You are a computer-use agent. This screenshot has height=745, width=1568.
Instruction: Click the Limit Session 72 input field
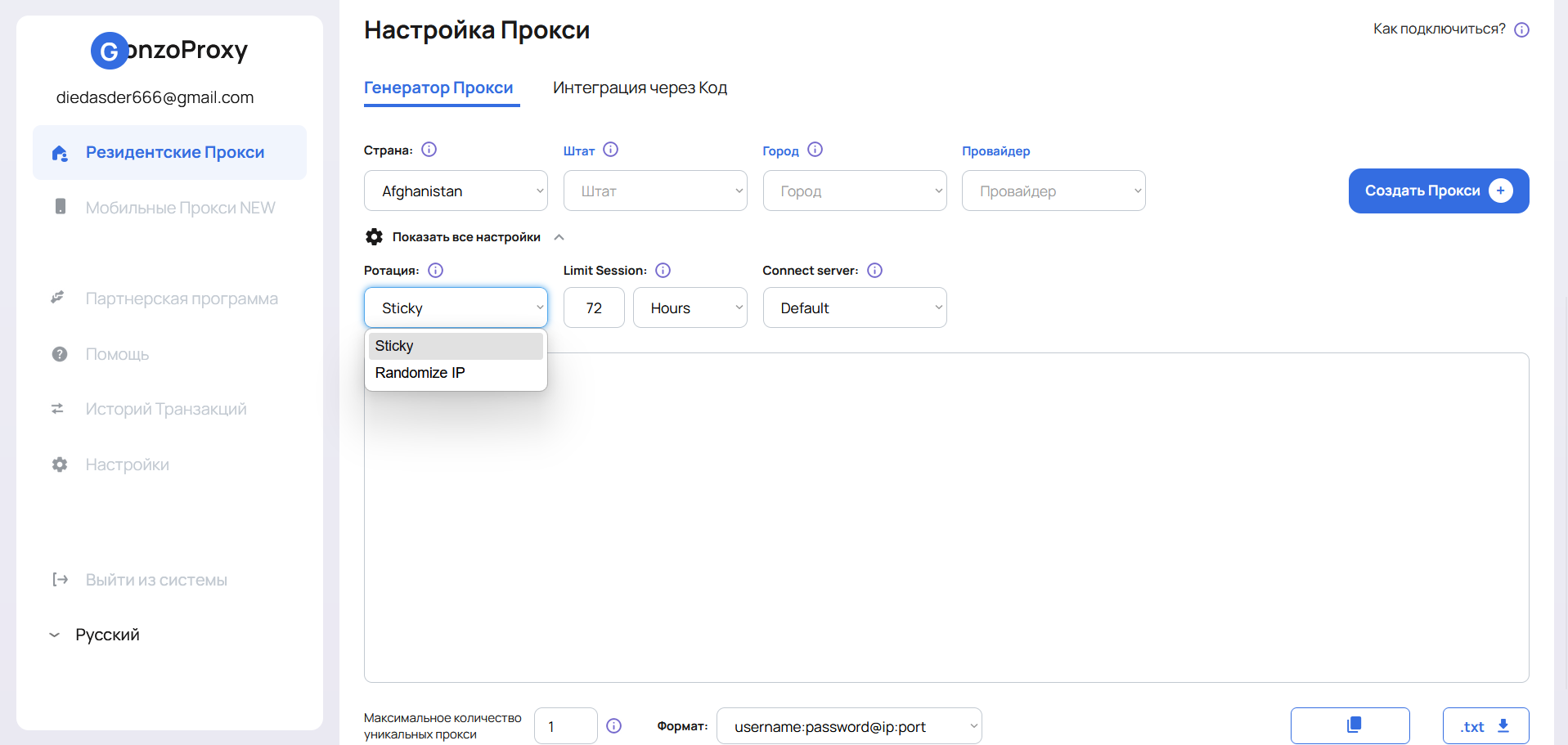pos(594,307)
